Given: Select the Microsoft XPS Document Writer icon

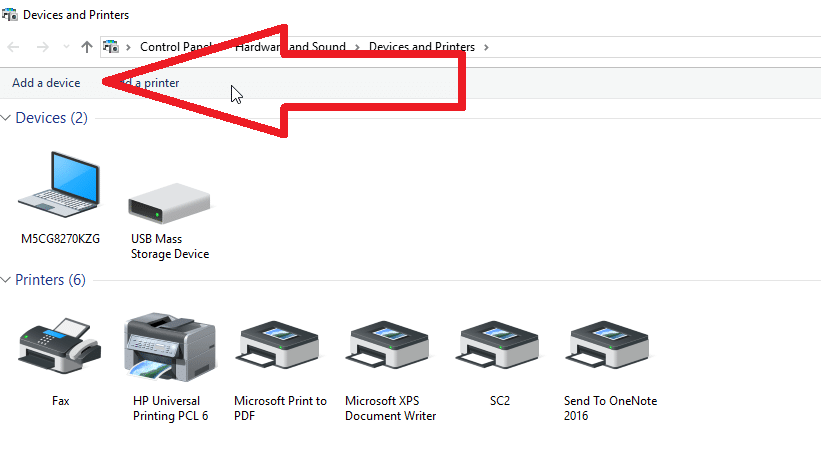Looking at the screenshot, I should pyautogui.click(x=387, y=345).
